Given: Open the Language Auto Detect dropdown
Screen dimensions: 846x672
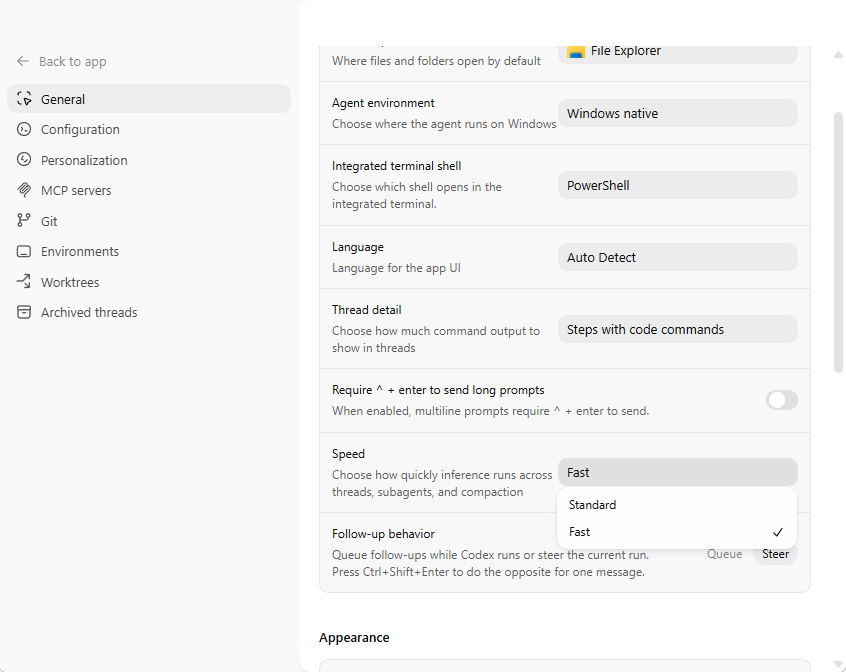Looking at the screenshot, I should click(x=677, y=257).
